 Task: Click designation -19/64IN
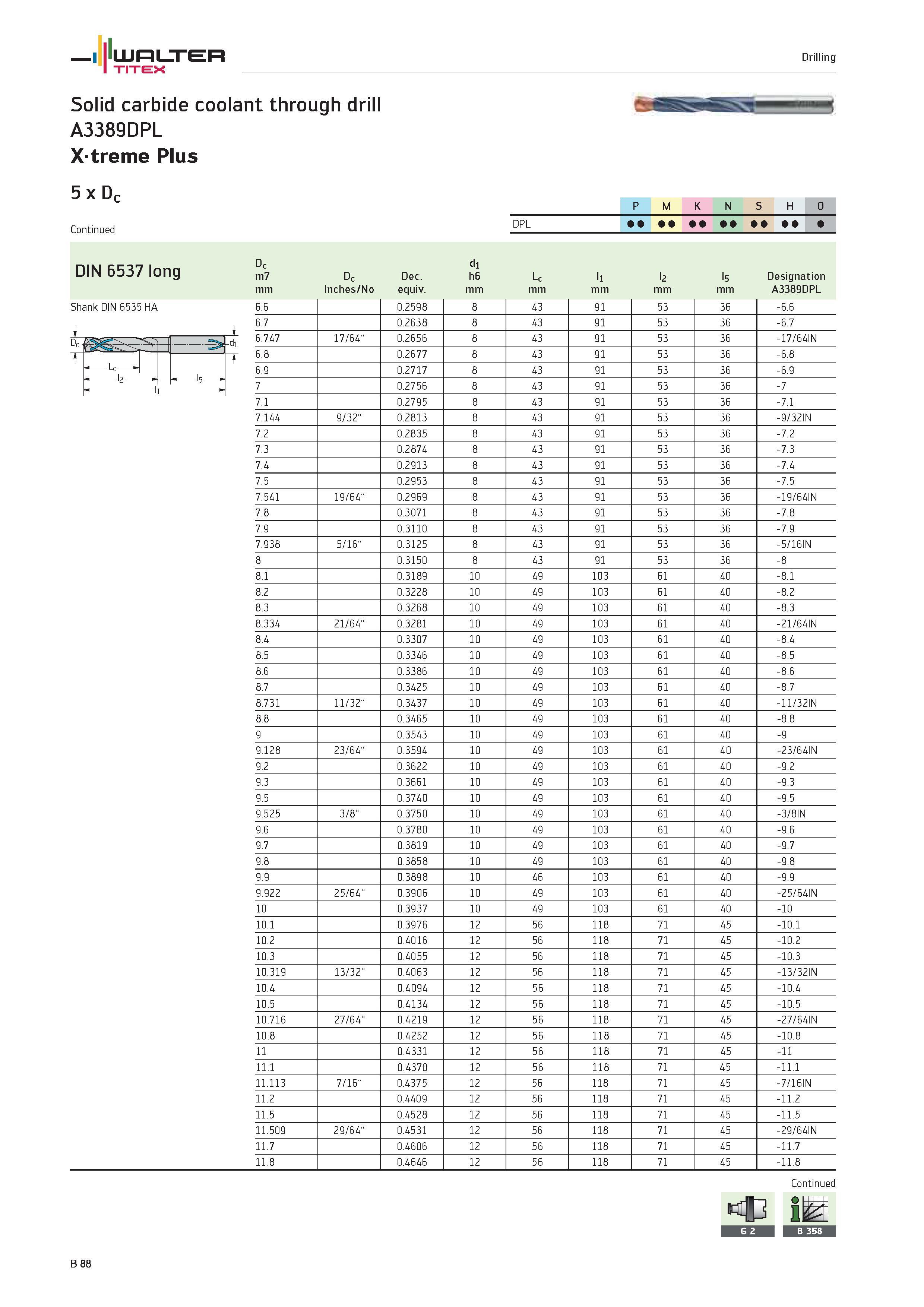coord(797,497)
